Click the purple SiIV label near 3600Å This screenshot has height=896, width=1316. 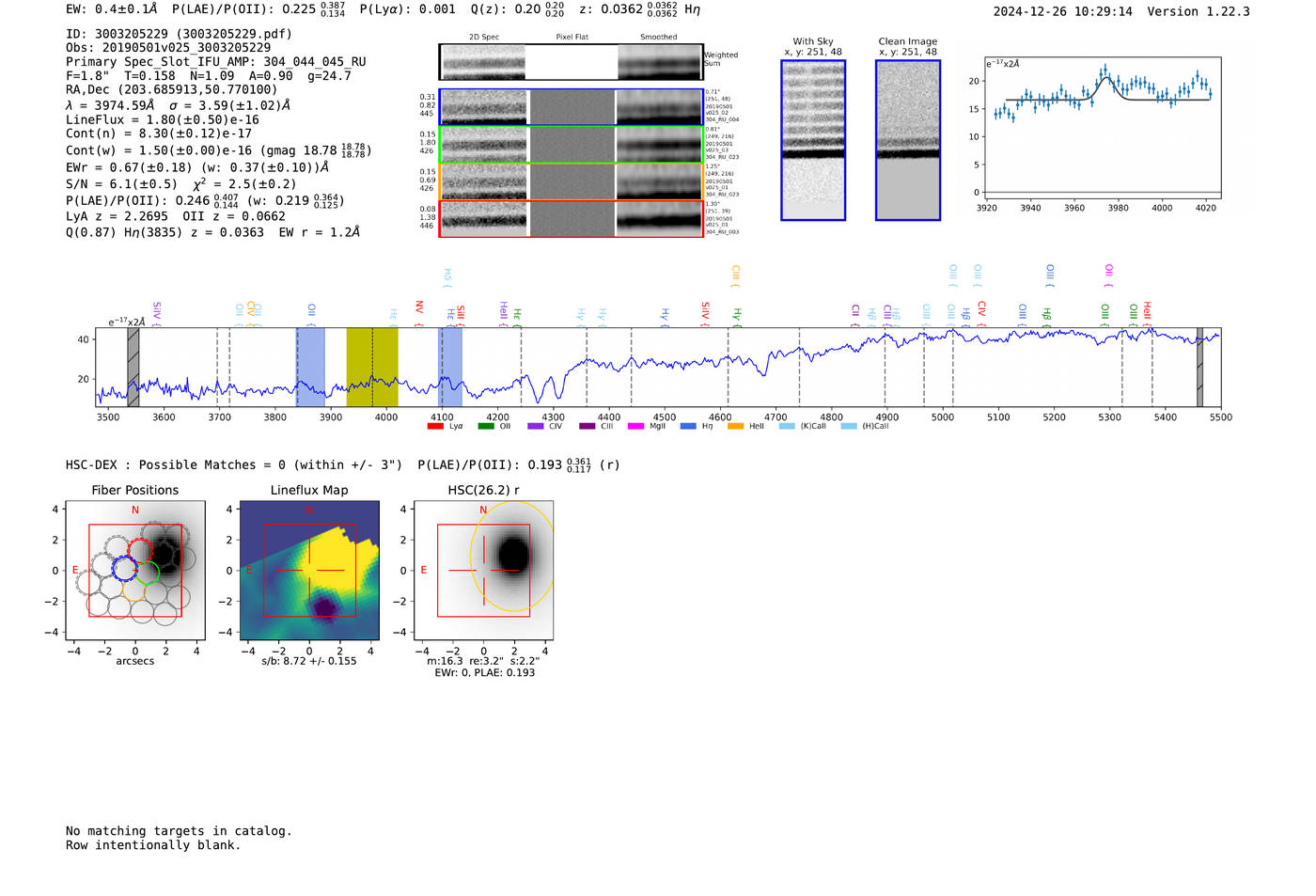(156, 313)
